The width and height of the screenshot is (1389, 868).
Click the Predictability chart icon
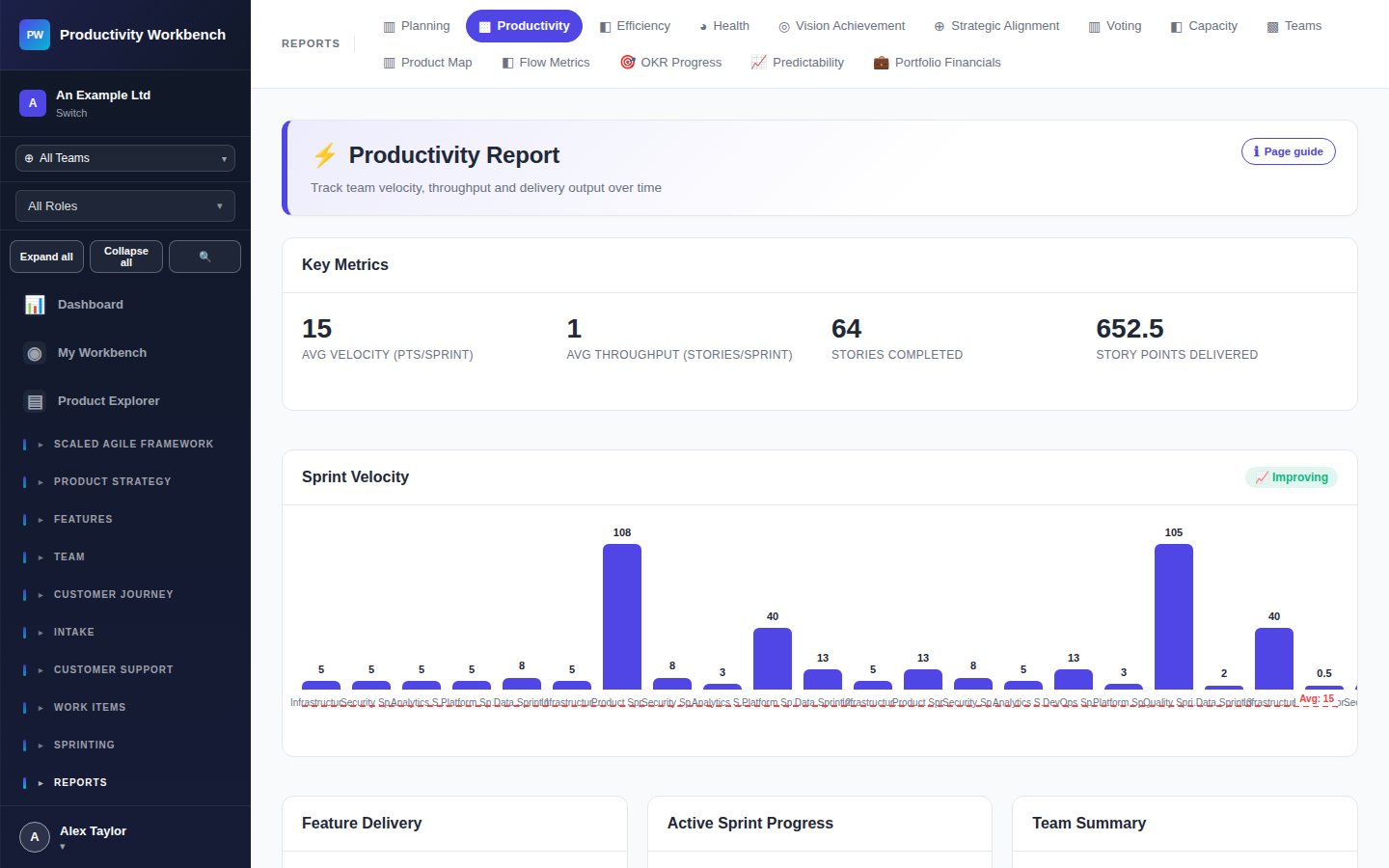(759, 63)
